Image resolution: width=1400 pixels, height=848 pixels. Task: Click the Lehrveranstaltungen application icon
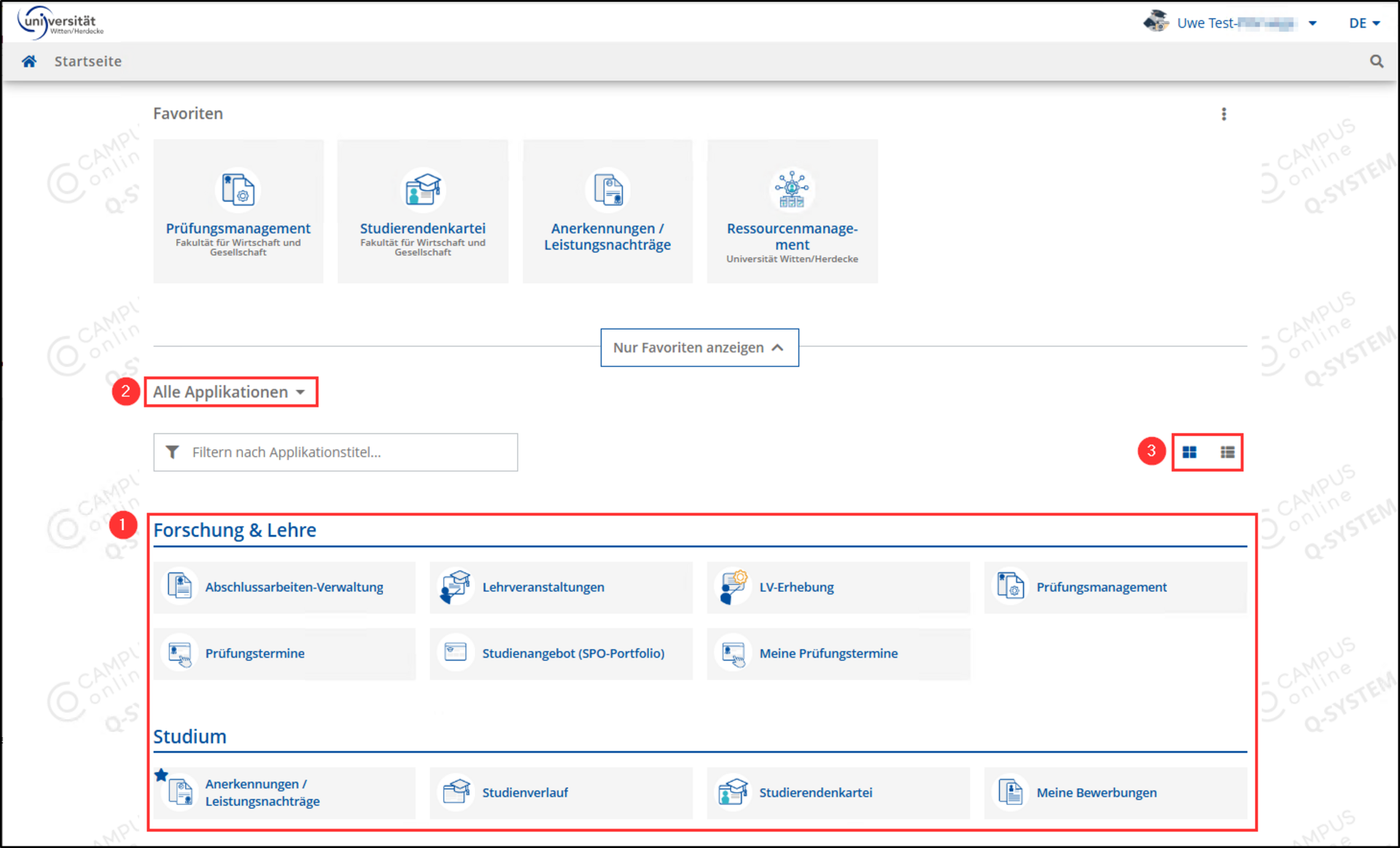tap(456, 587)
